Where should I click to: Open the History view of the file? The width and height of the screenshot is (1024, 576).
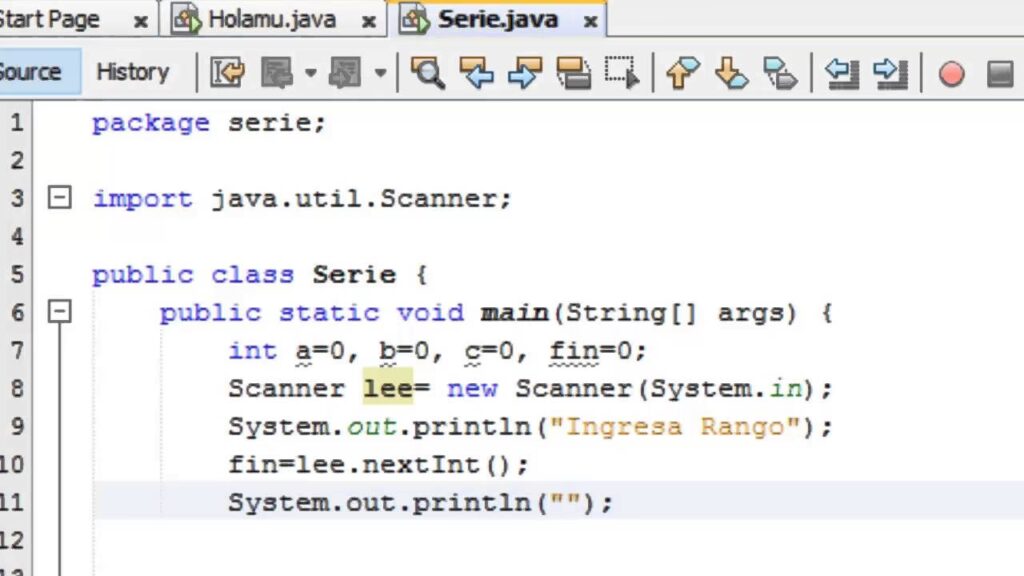coord(132,72)
